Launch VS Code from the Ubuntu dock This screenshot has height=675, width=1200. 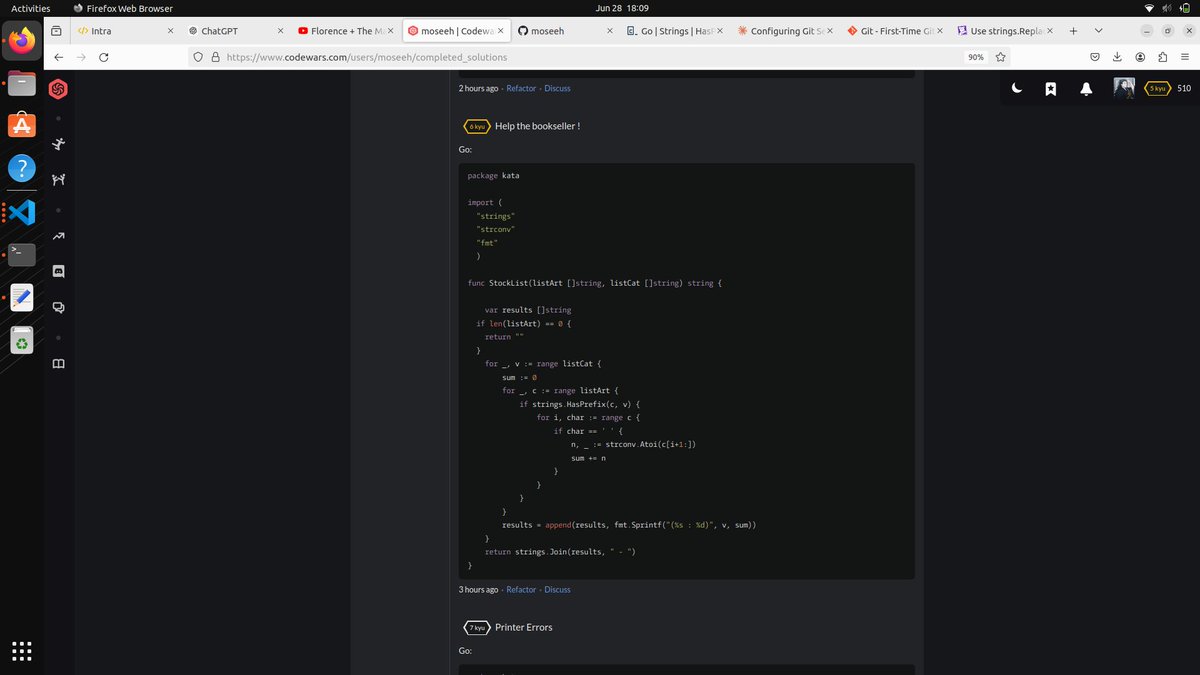tap(21, 210)
